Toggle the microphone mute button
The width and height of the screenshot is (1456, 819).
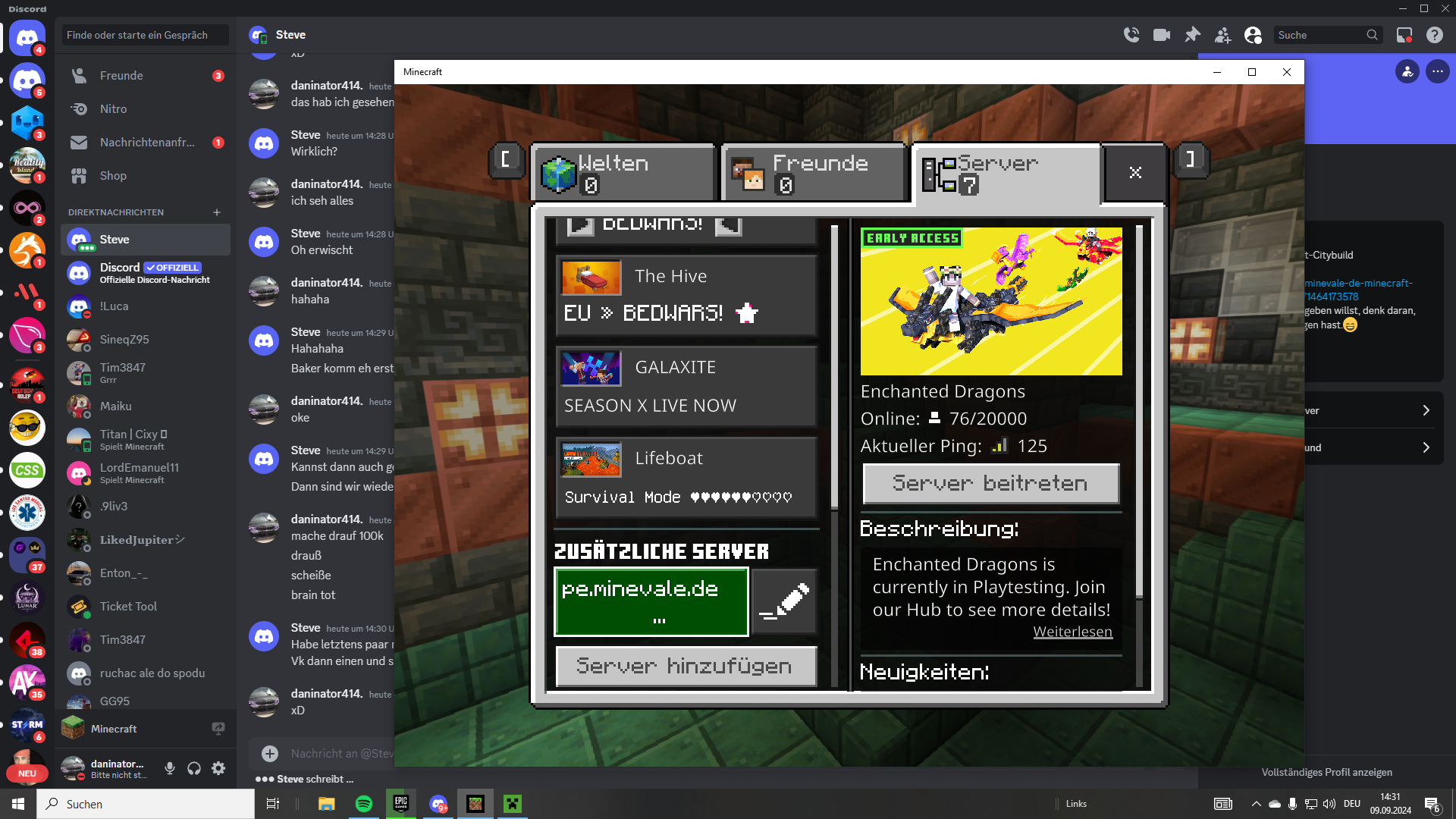(x=170, y=768)
